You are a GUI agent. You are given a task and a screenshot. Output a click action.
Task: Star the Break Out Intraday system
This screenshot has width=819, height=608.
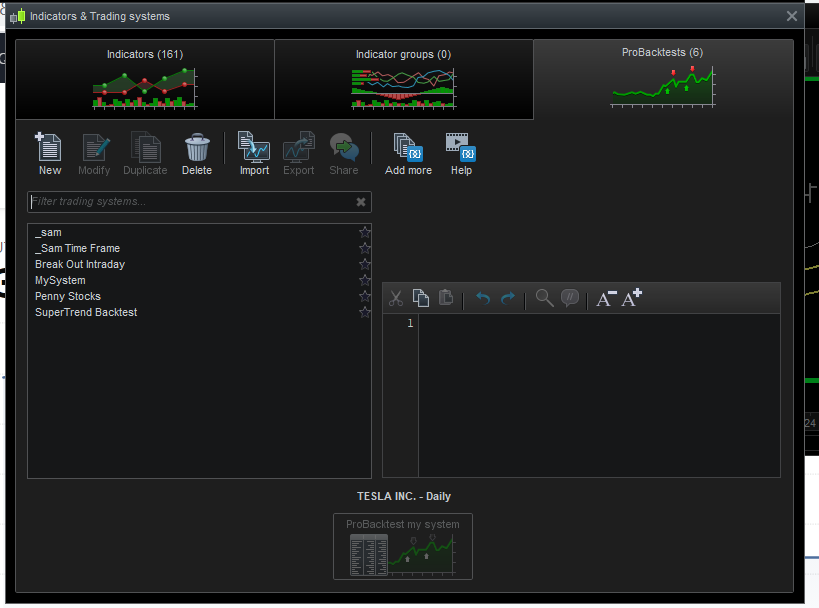click(365, 264)
